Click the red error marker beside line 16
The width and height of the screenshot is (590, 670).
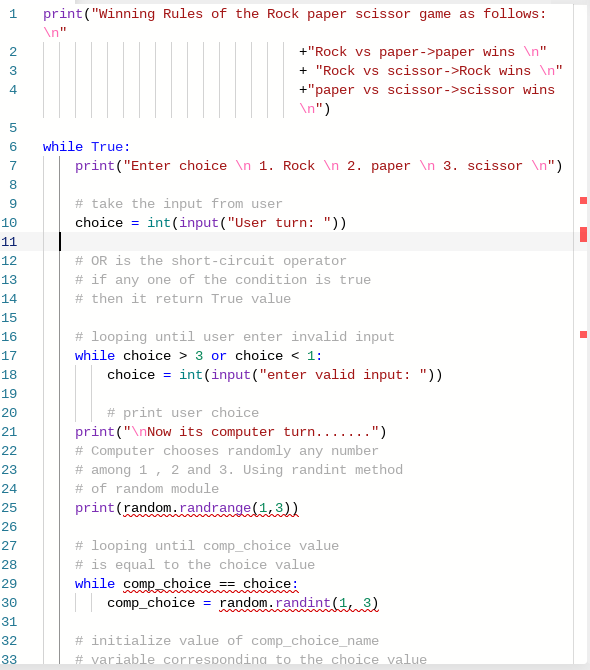(x=583, y=334)
